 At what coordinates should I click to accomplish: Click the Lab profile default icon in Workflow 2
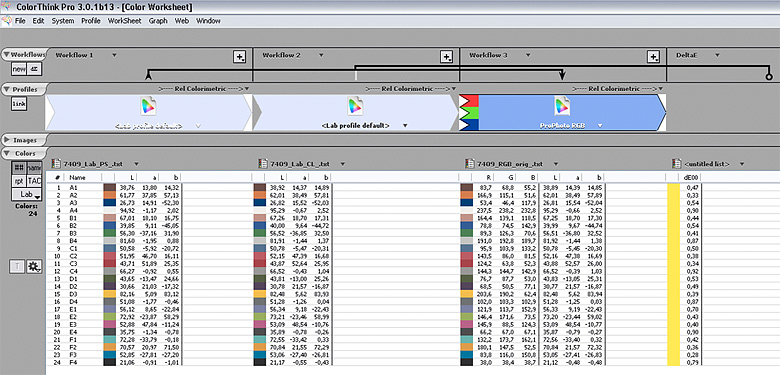pyautogui.click(x=355, y=106)
